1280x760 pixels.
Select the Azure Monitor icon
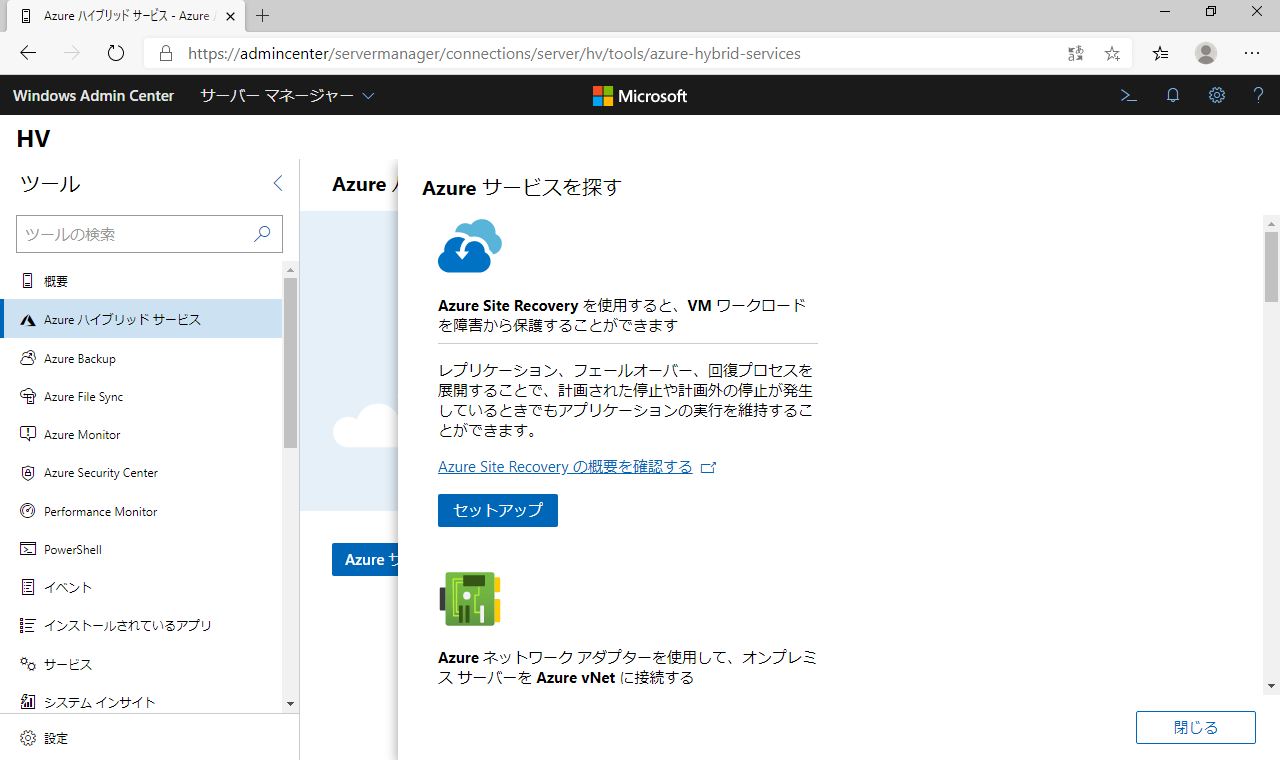27,434
